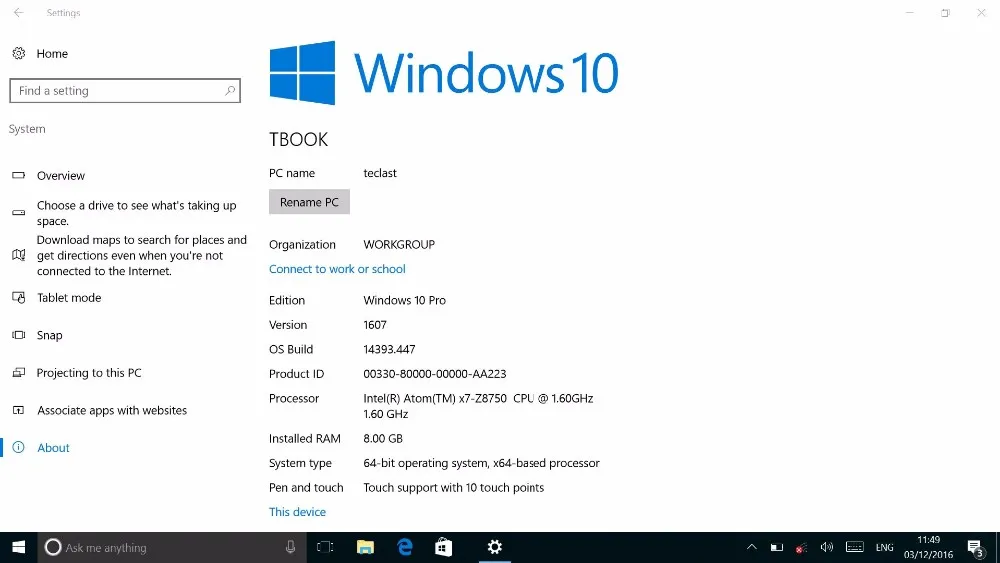Image resolution: width=1000 pixels, height=563 pixels.
Task: Click the Windows 10 logo image
Action: click(444, 73)
